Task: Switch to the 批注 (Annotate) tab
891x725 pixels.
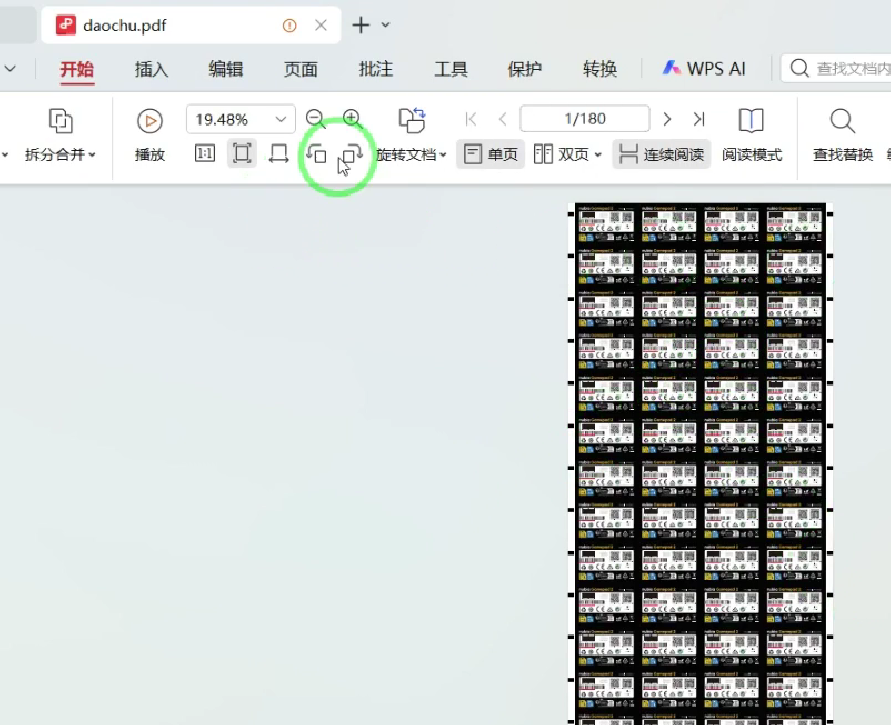Action: point(376,69)
